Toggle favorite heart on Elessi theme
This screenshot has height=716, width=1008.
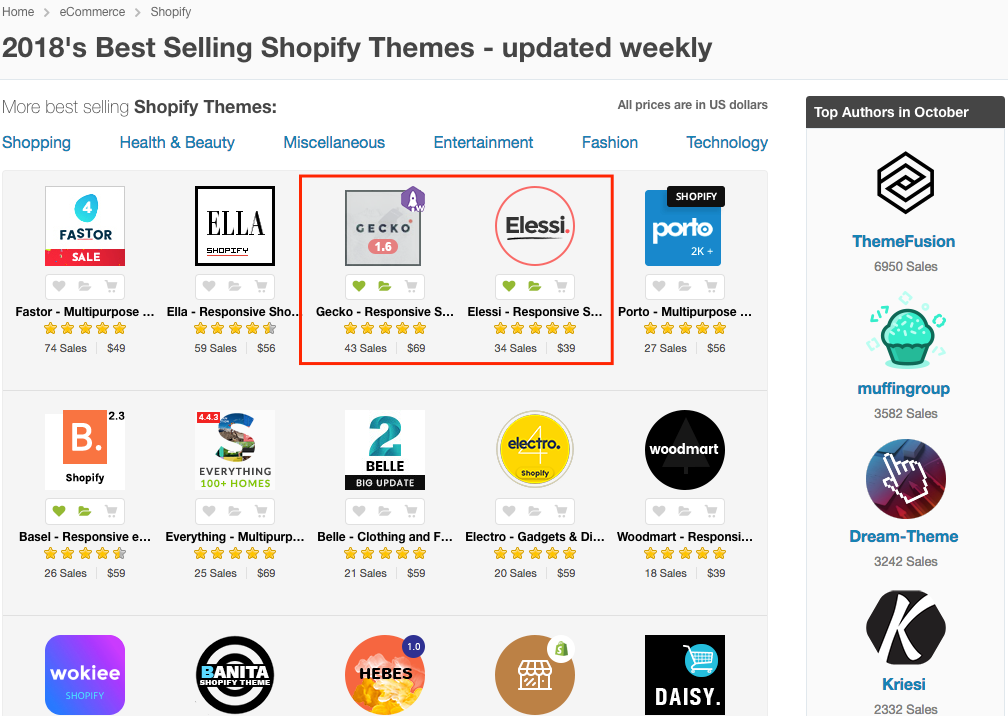(508, 286)
